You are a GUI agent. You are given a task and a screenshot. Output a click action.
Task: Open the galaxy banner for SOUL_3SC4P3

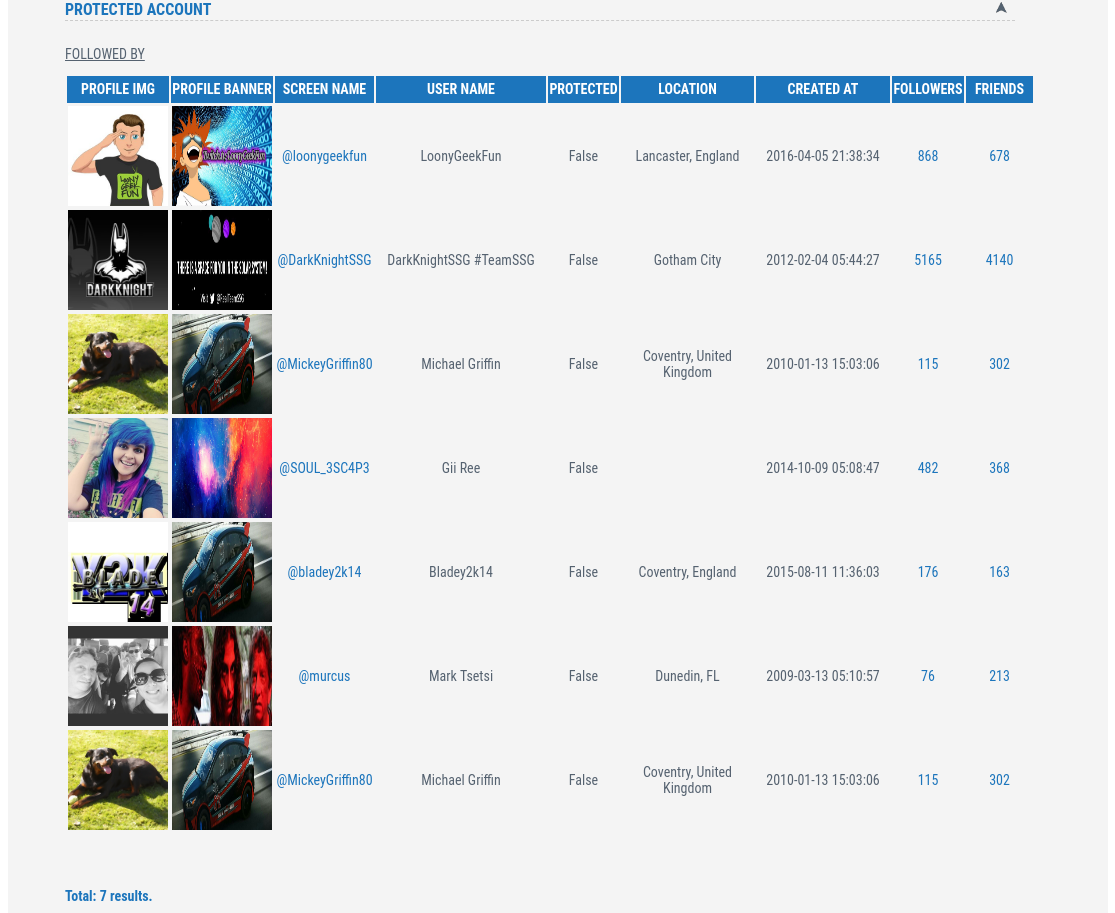point(222,468)
